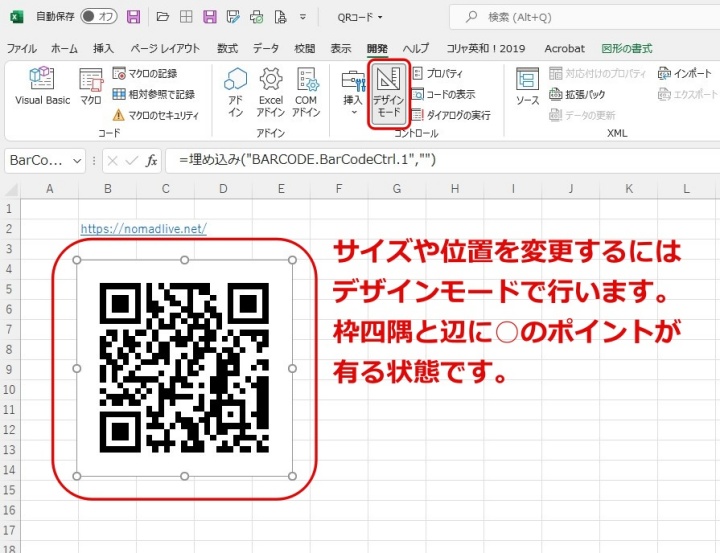Switch to the 挿入 ribbon tab

pos(103,48)
